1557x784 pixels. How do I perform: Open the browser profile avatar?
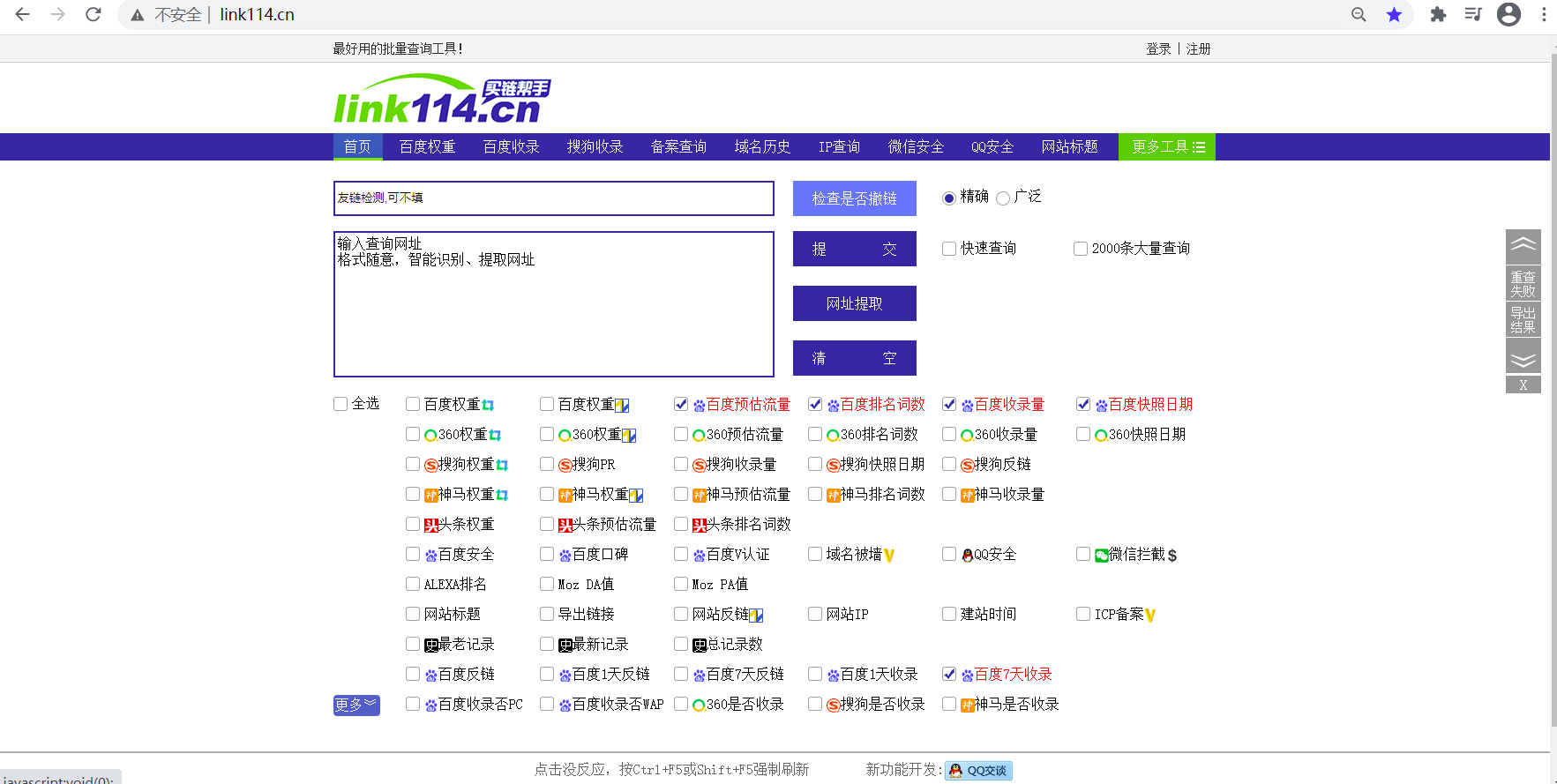(x=1509, y=14)
